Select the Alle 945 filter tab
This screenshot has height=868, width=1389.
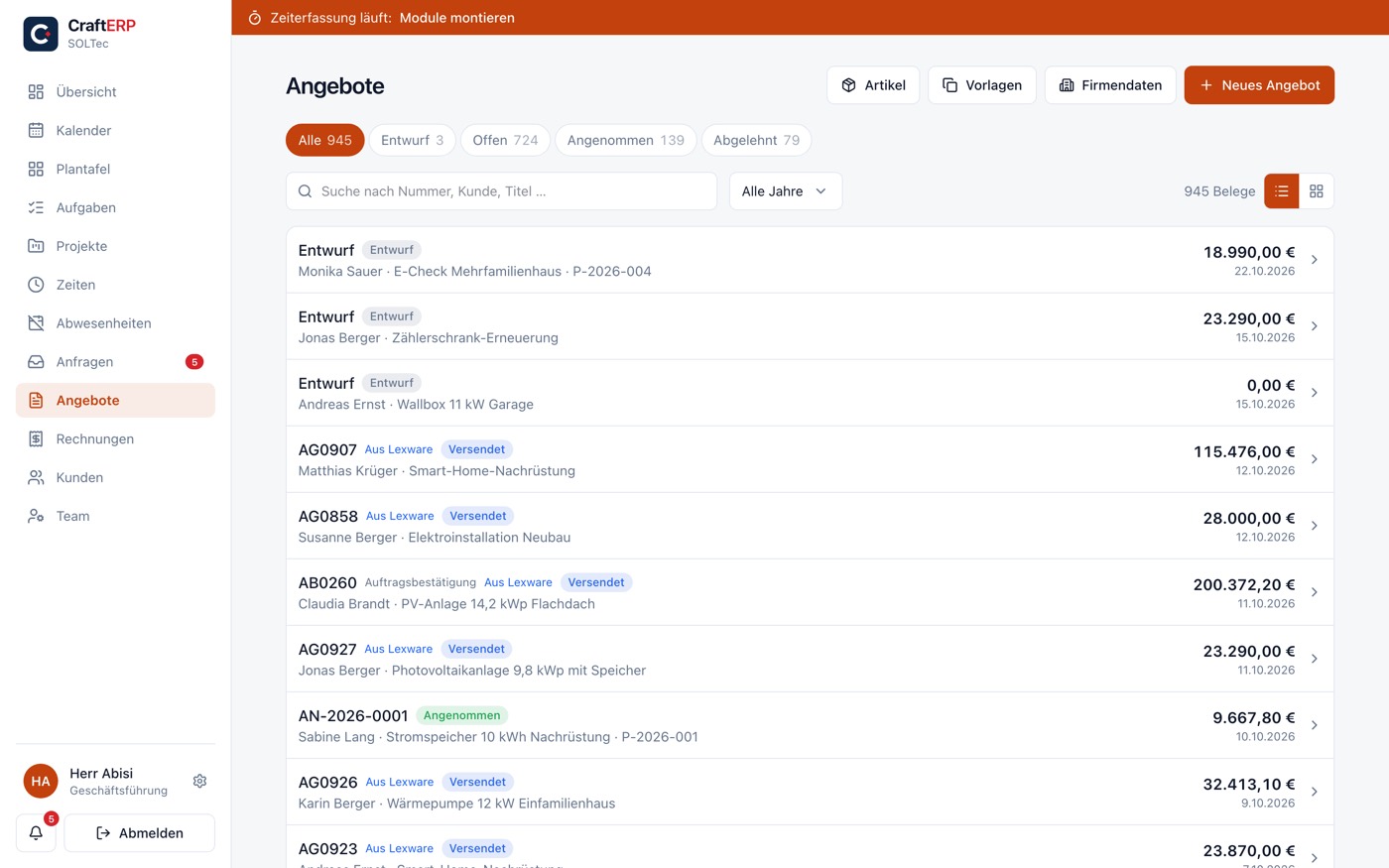pos(325,140)
